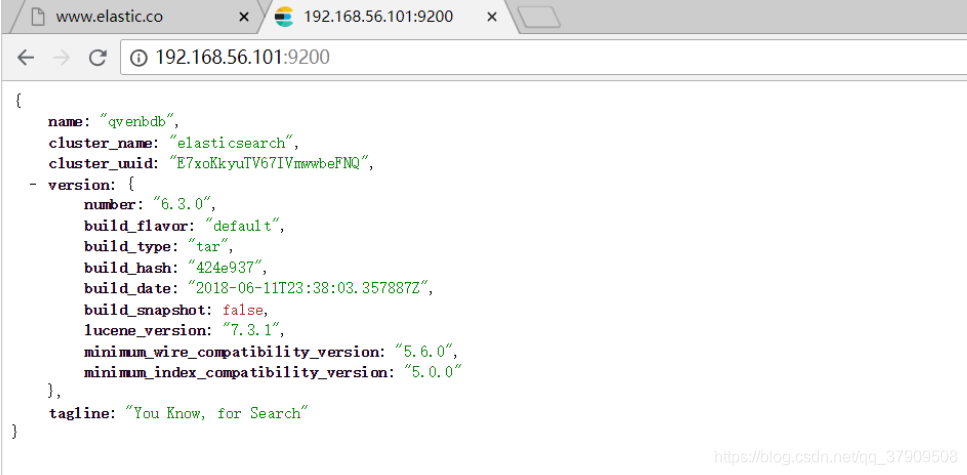The image size is (967, 475).
Task: Select the "elasticsearch" cluster name value
Action: [x=231, y=143]
